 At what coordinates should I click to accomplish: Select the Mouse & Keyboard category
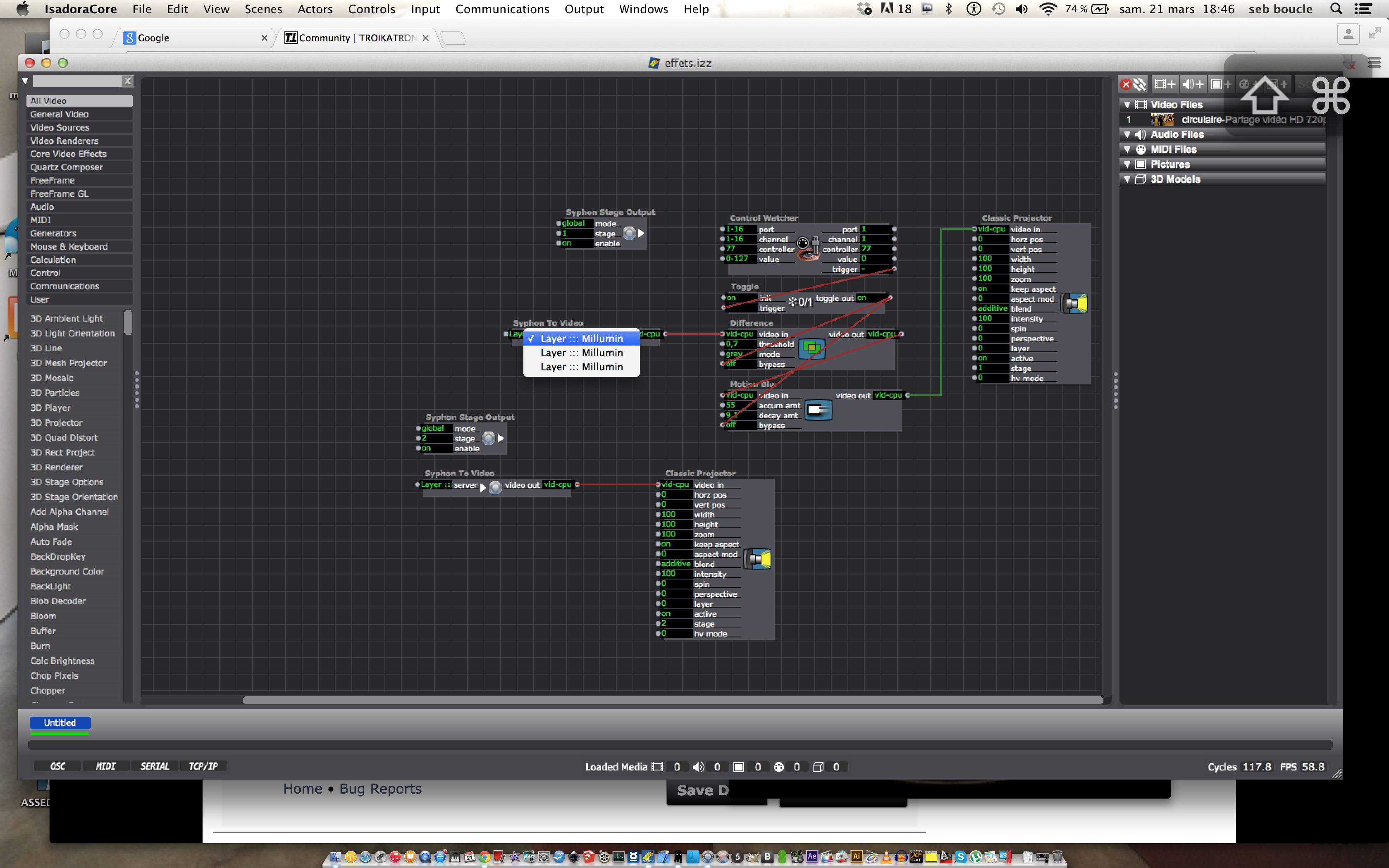80,246
